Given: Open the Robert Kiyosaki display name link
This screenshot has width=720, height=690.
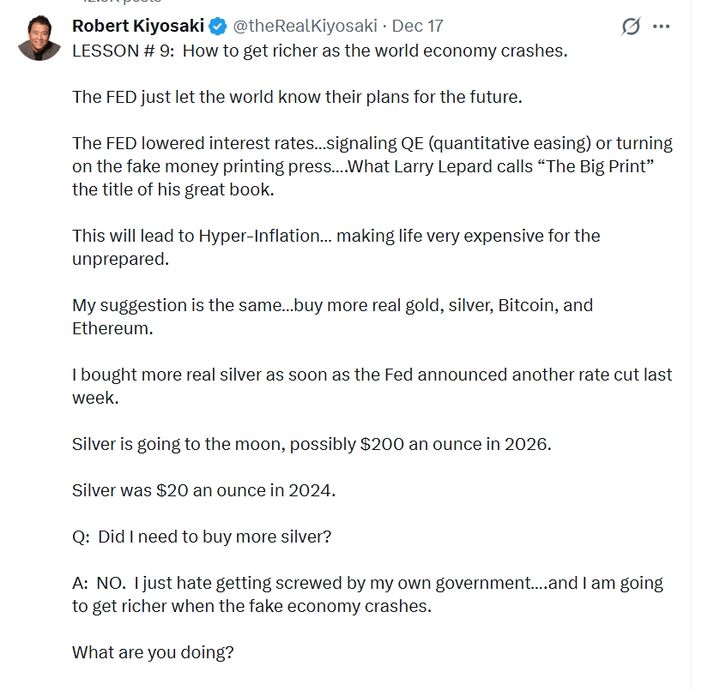Looking at the screenshot, I should click(x=137, y=26).
